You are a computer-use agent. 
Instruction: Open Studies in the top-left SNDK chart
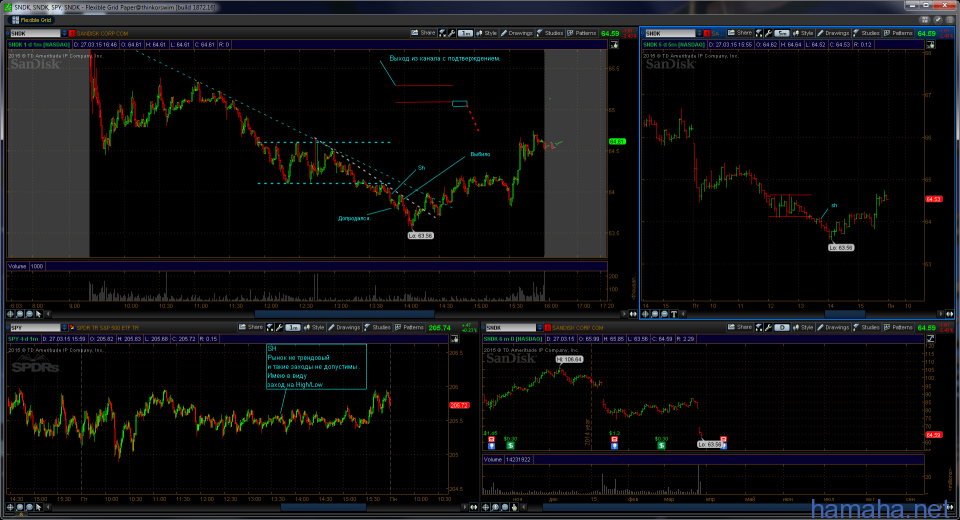coord(549,33)
